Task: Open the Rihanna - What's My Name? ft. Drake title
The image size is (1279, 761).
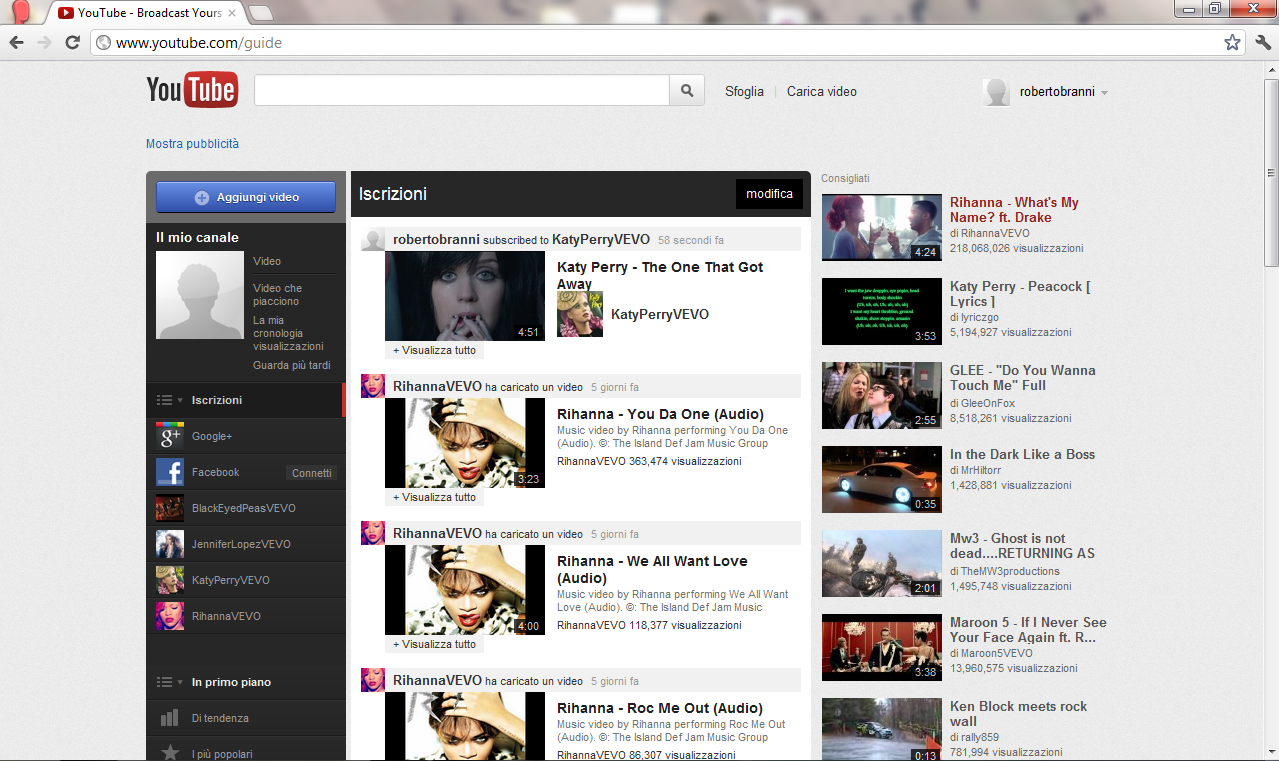Action: pos(1014,210)
